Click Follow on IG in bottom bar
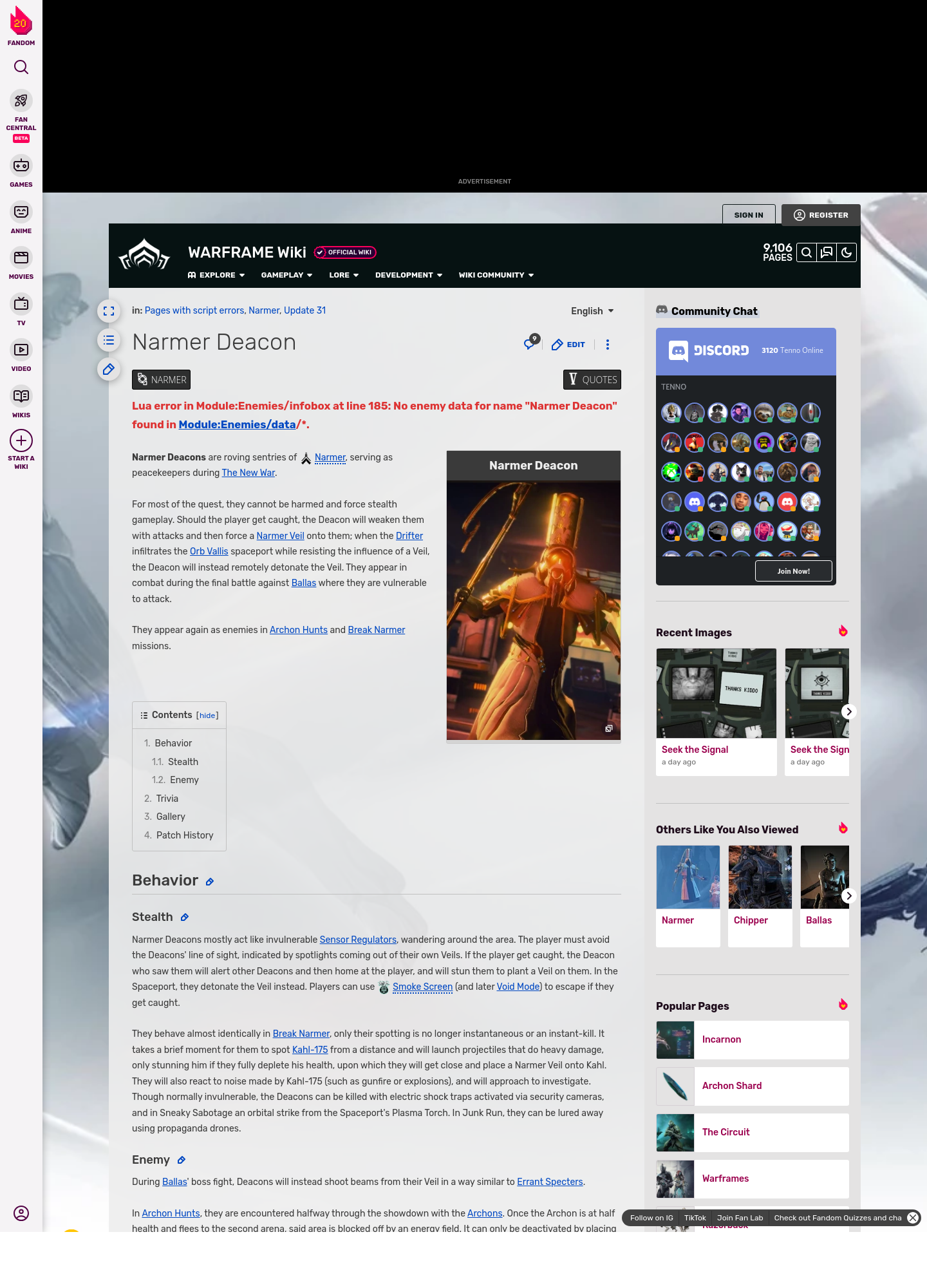Screen dimensions: 927x1288 [651, 1218]
